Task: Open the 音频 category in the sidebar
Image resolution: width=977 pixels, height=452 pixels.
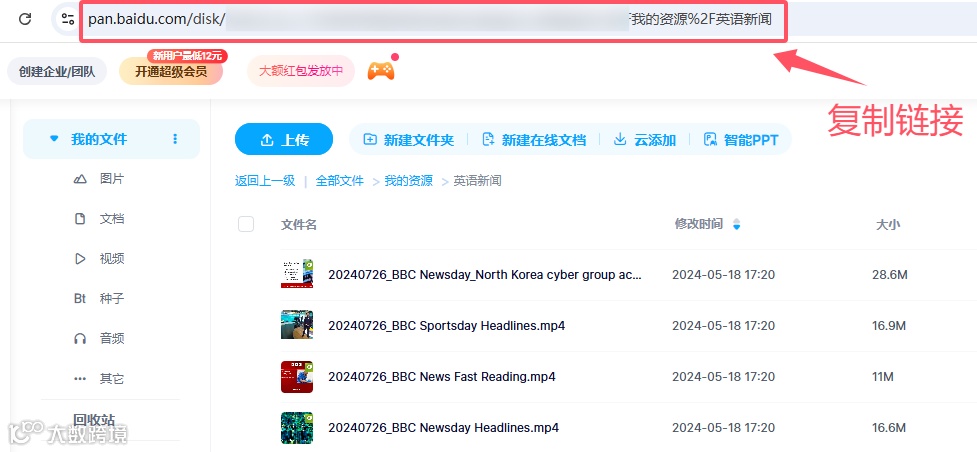Action: (x=112, y=339)
